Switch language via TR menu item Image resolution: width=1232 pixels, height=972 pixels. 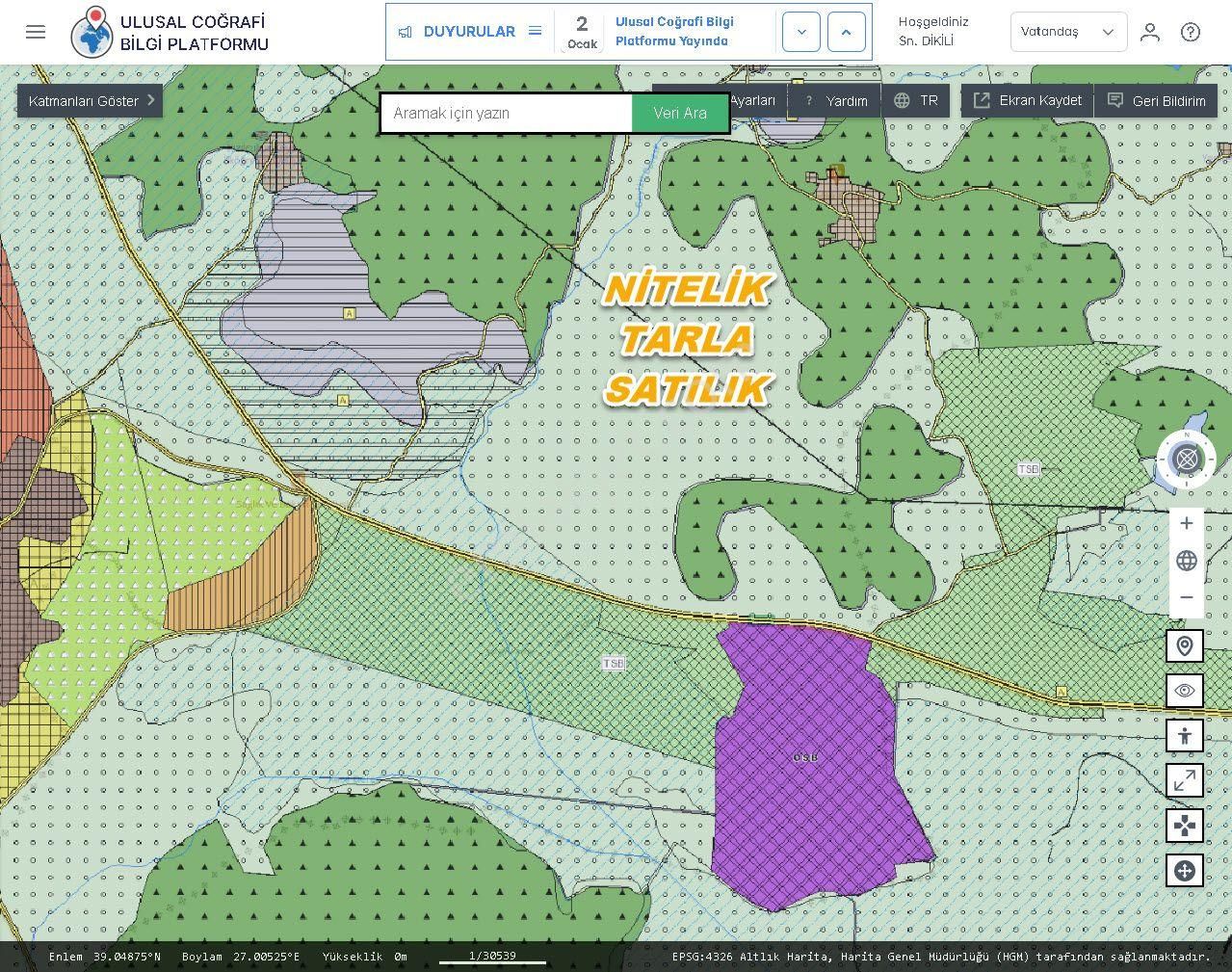point(916,101)
